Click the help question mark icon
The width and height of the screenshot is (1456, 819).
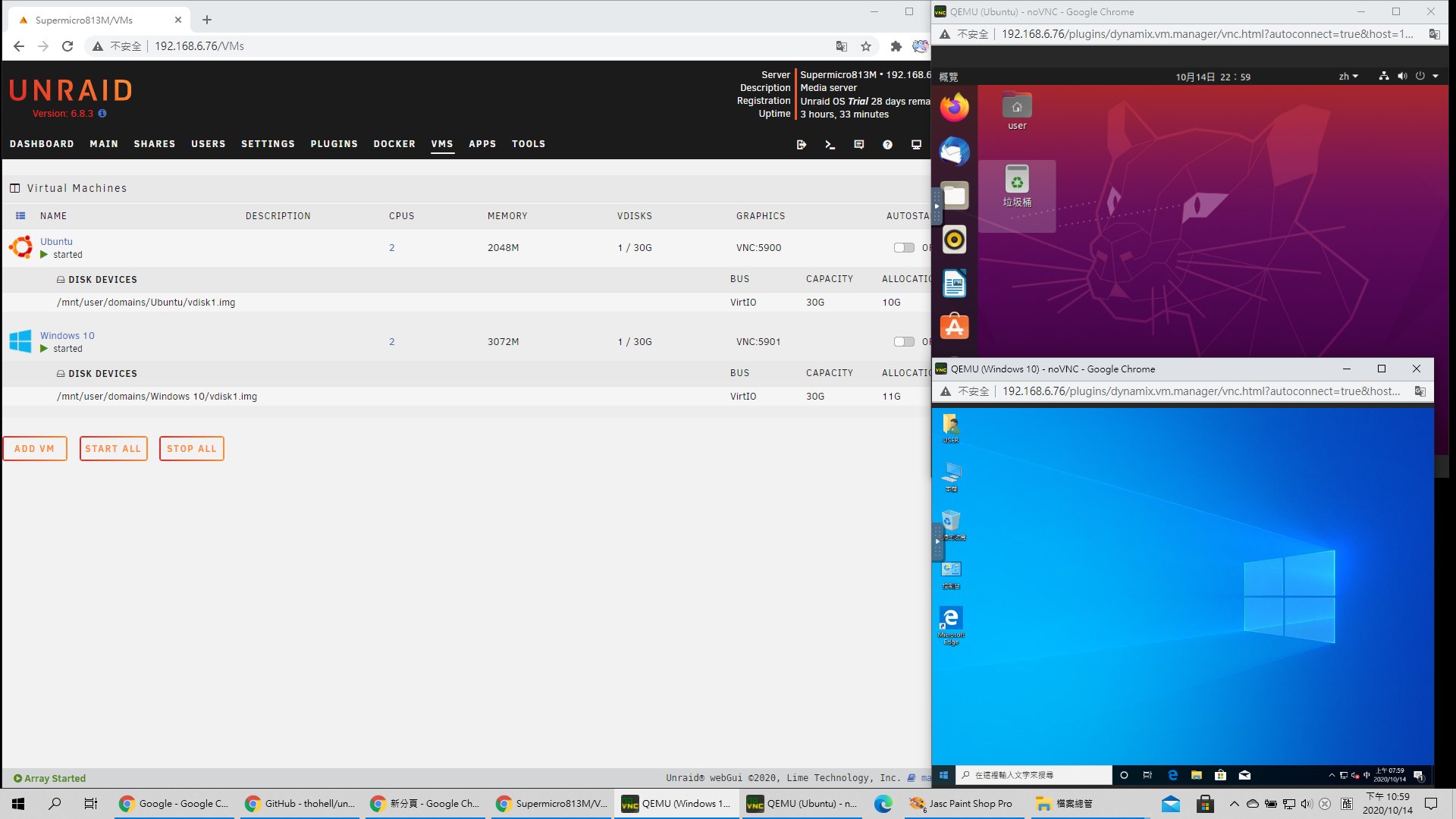click(887, 144)
